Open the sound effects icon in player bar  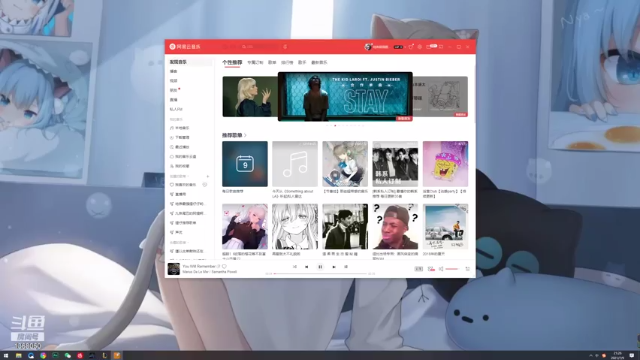click(431, 269)
